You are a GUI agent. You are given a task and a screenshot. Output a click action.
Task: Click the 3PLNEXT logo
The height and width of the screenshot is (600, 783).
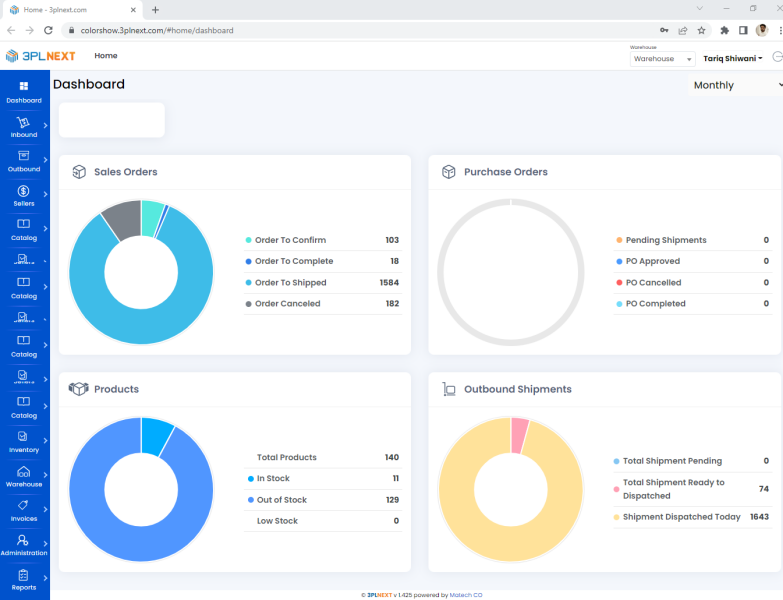pos(40,56)
